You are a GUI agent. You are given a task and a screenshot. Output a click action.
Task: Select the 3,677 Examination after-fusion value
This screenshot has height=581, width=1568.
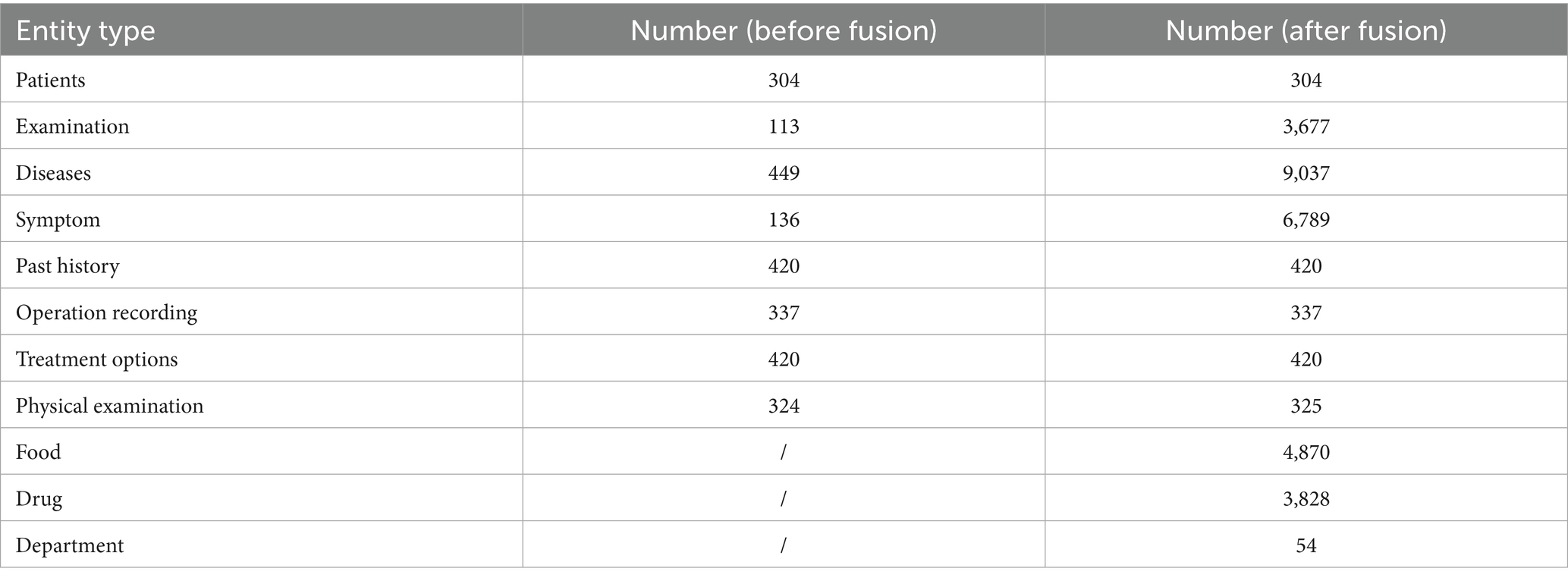click(1306, 127)
